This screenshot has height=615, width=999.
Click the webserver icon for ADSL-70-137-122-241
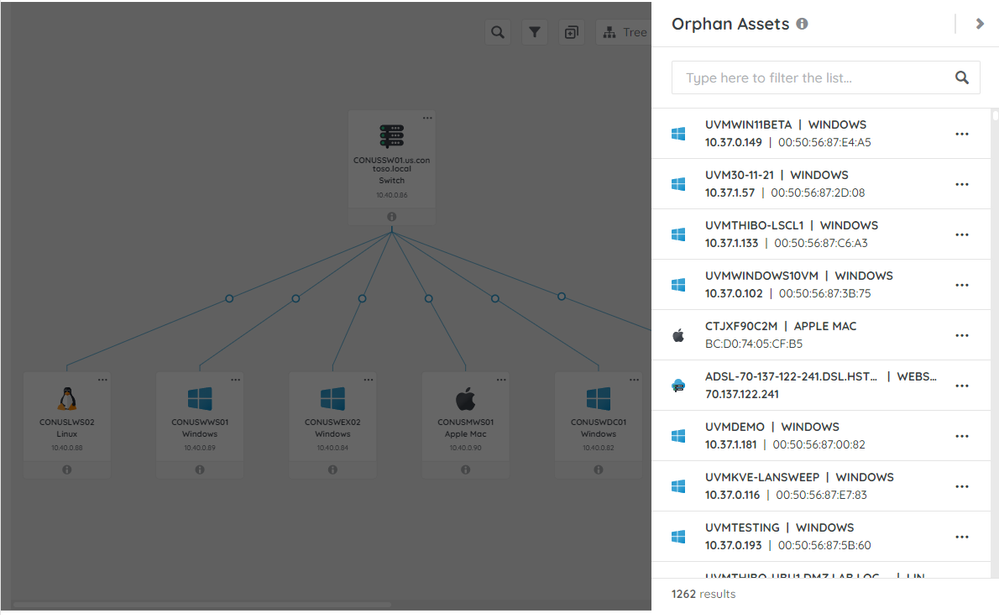(678, 386)
